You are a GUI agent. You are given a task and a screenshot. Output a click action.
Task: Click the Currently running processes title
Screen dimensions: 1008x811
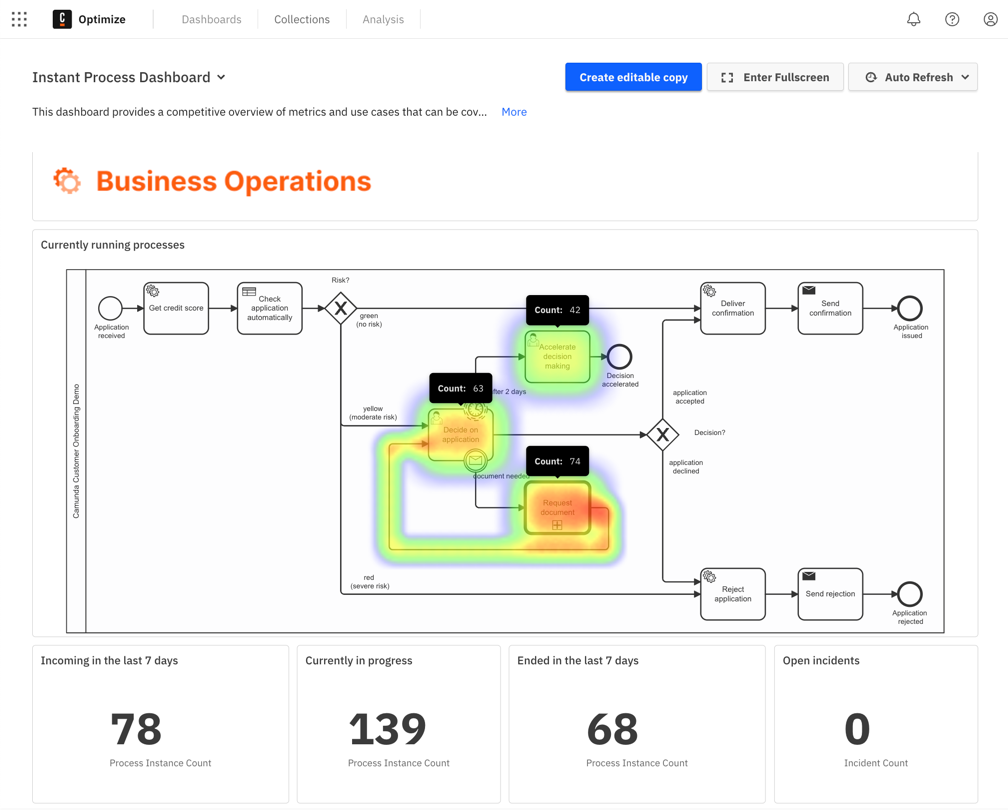pos(112,245)
